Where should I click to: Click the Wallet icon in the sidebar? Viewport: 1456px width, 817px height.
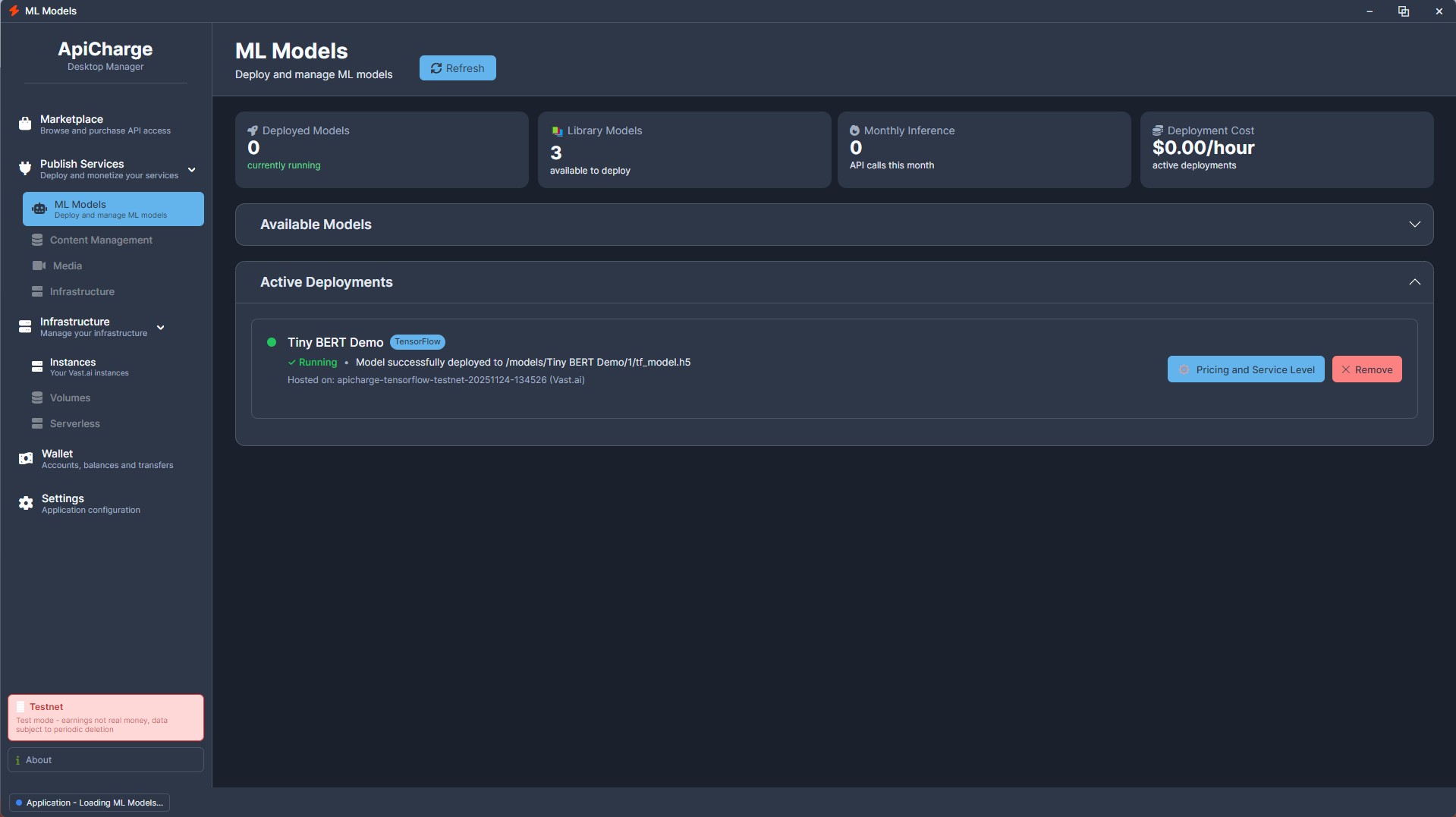[x=25, y=458]
